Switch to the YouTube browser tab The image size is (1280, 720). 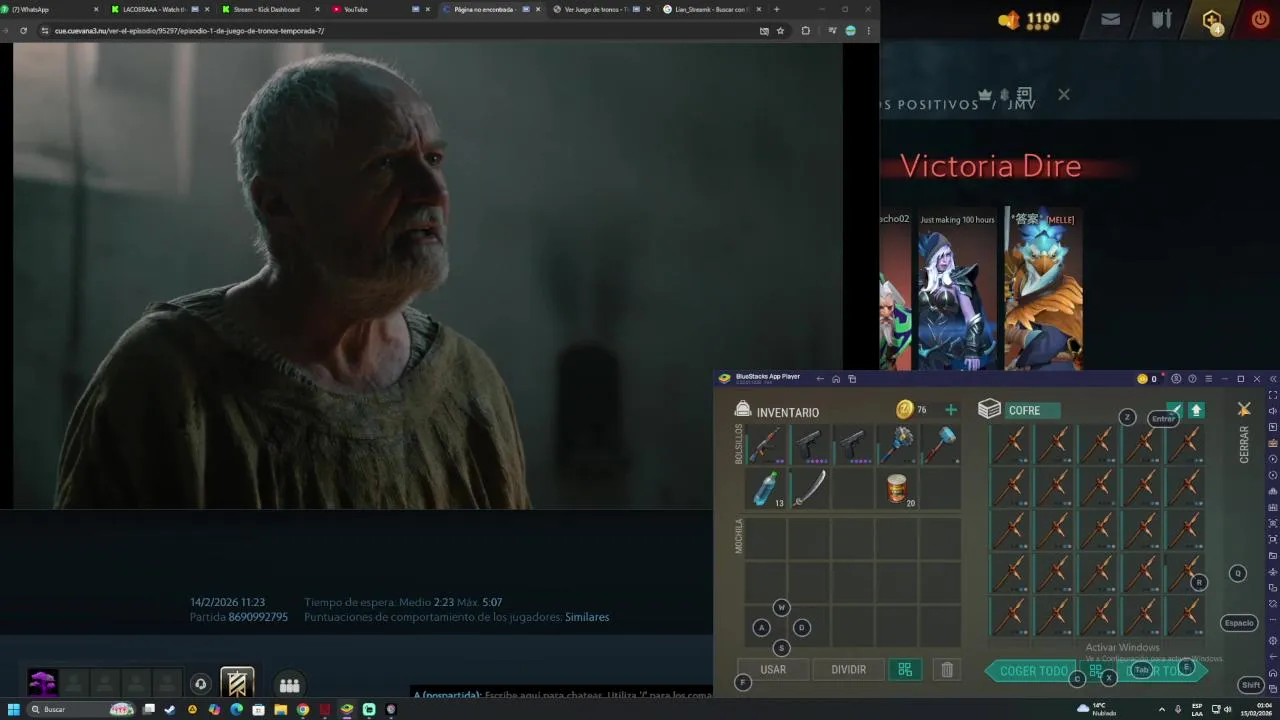pos(380,9)
